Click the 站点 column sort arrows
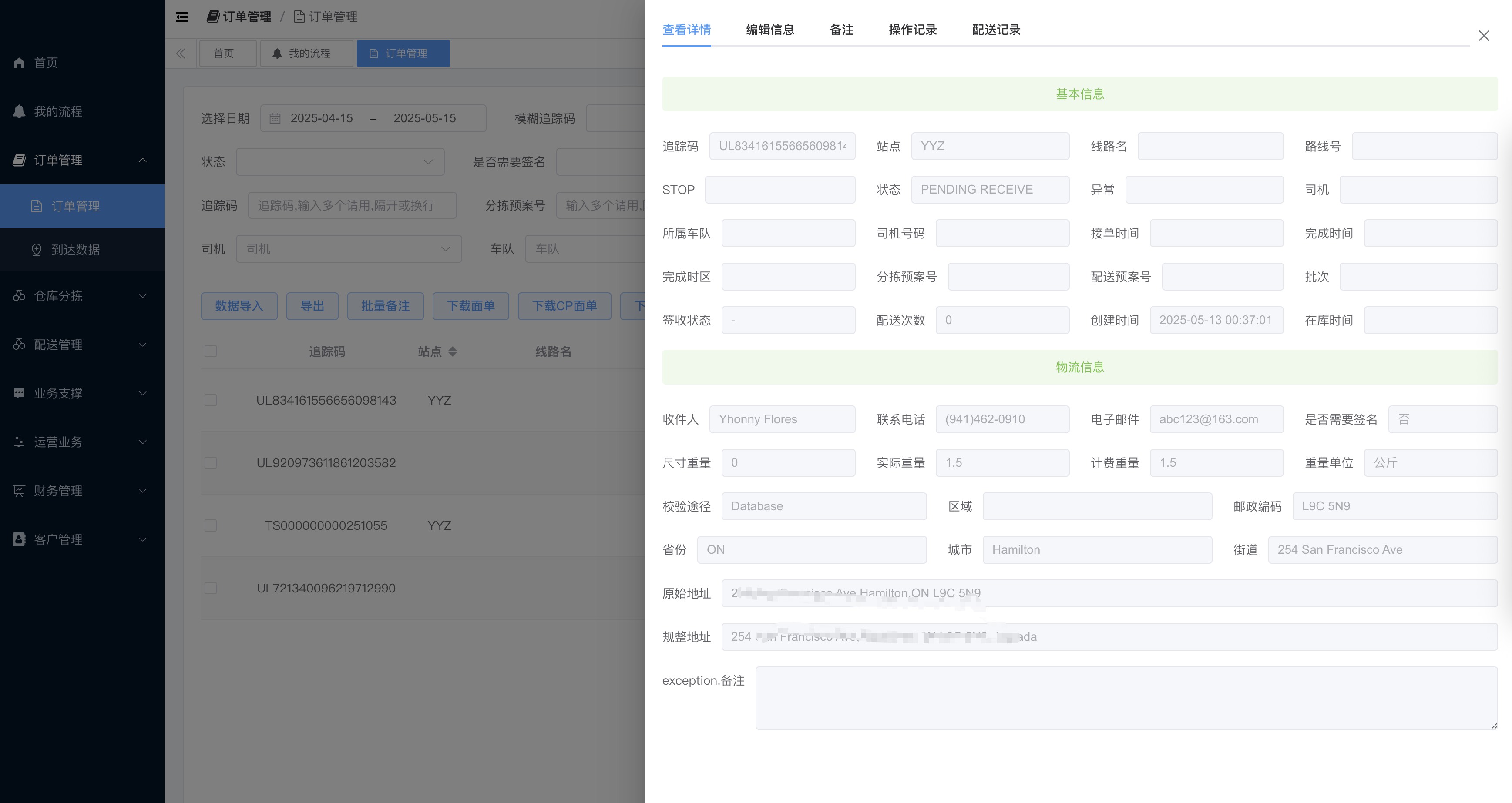 point(452,351)
